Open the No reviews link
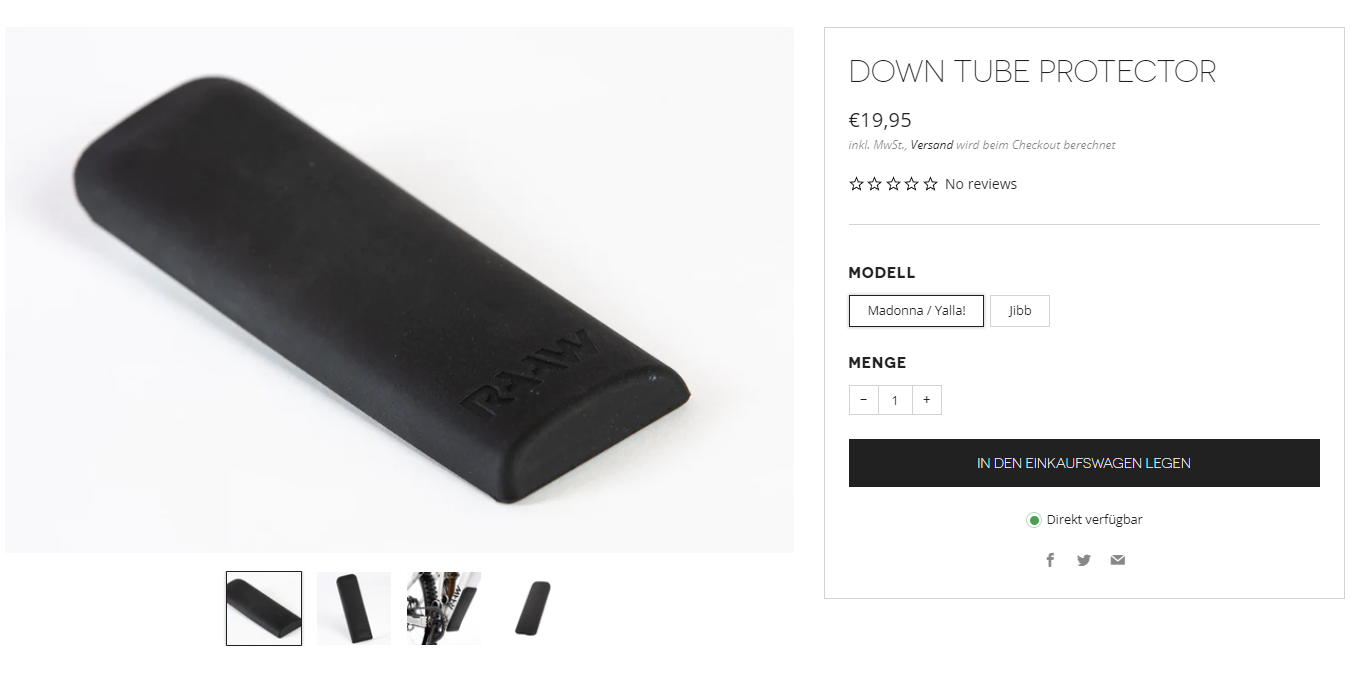 pyautogui.click(x=981, y=184)
